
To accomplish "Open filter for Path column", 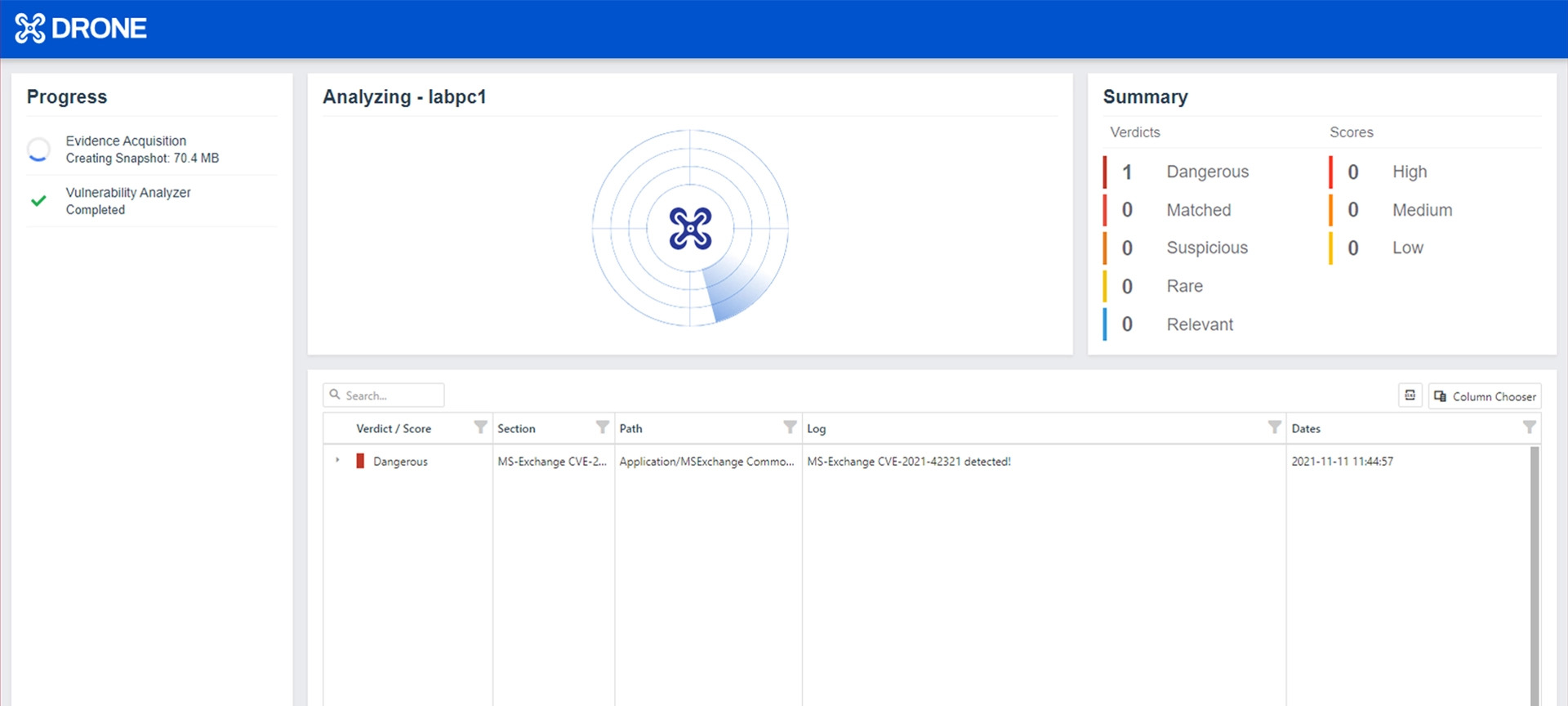I will click(789, 427).
